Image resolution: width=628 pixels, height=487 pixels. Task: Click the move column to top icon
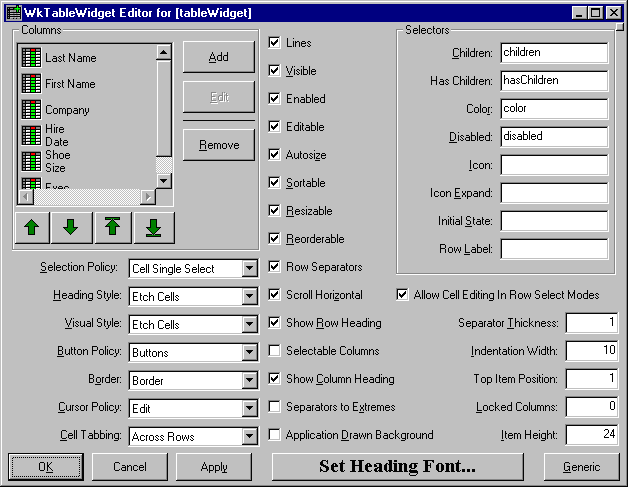112,227
